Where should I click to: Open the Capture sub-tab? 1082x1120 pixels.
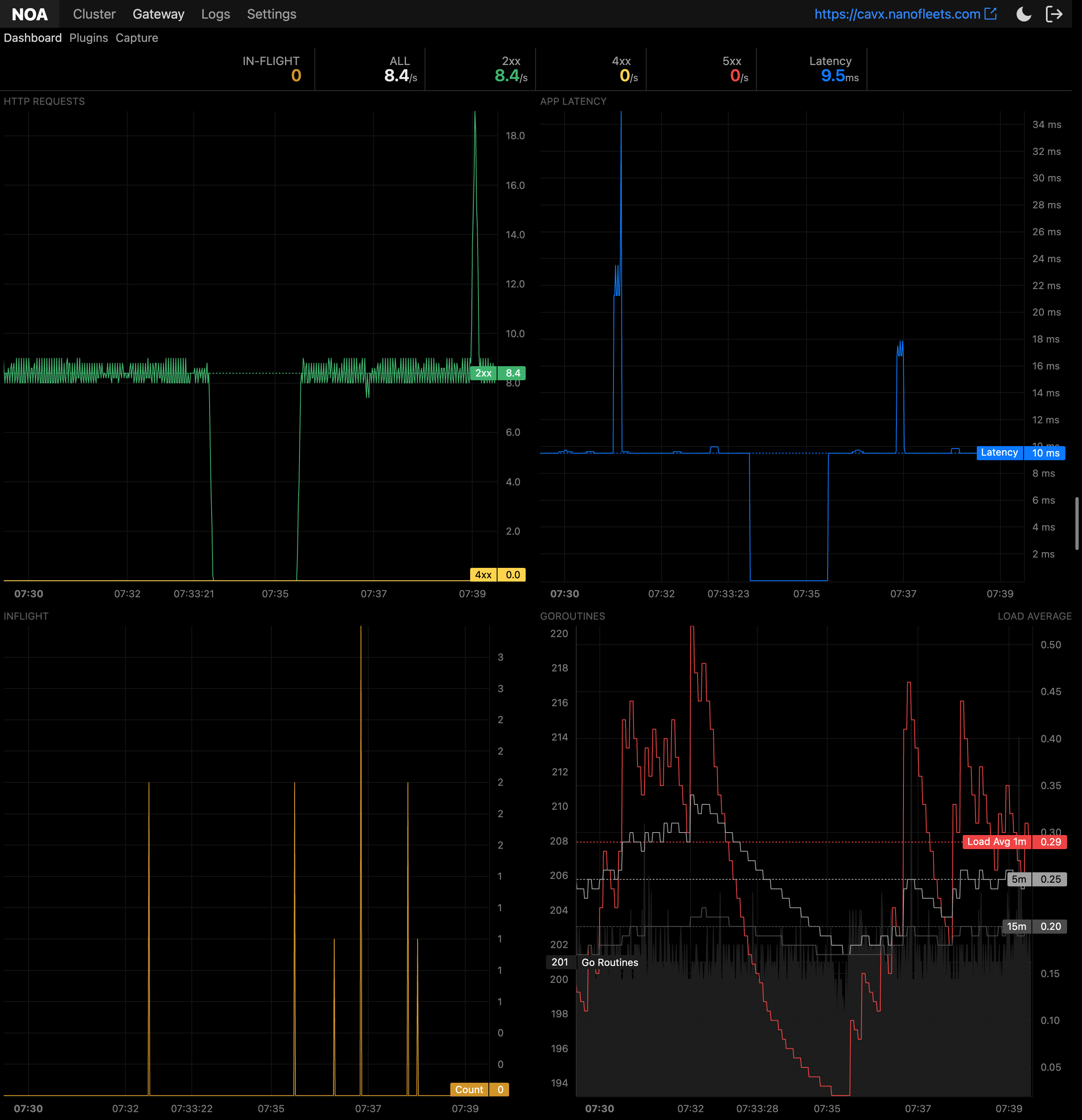(137, 38)
